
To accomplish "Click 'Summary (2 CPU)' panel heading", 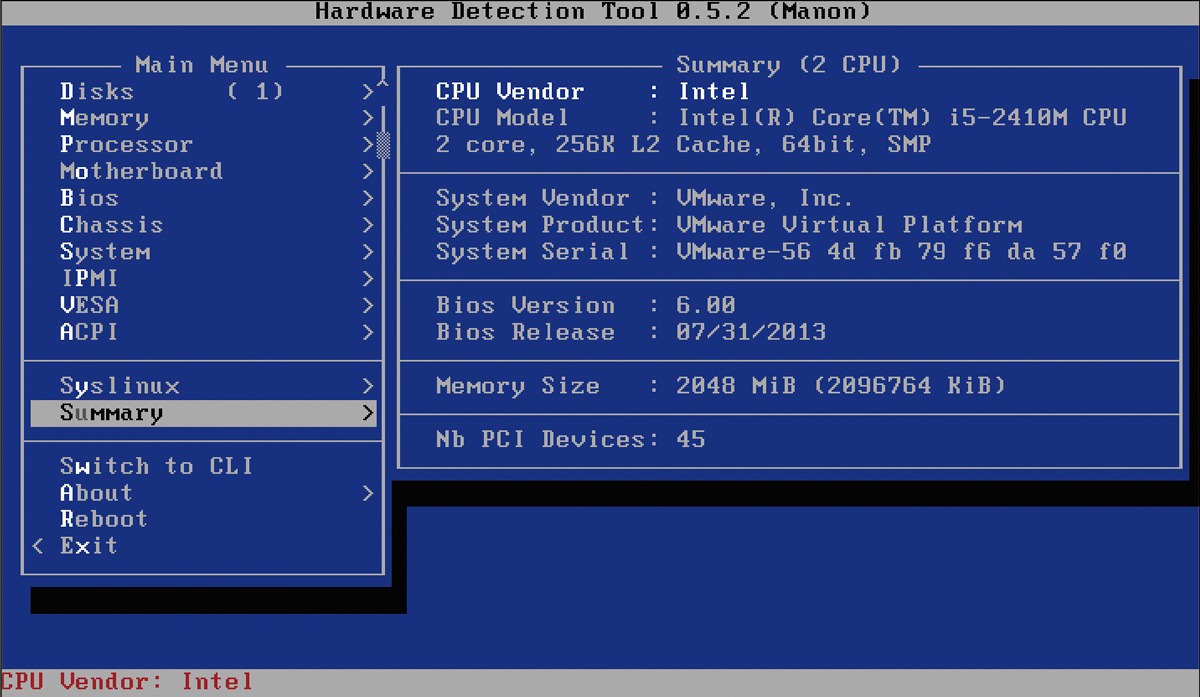I will (x=789, y=65).
